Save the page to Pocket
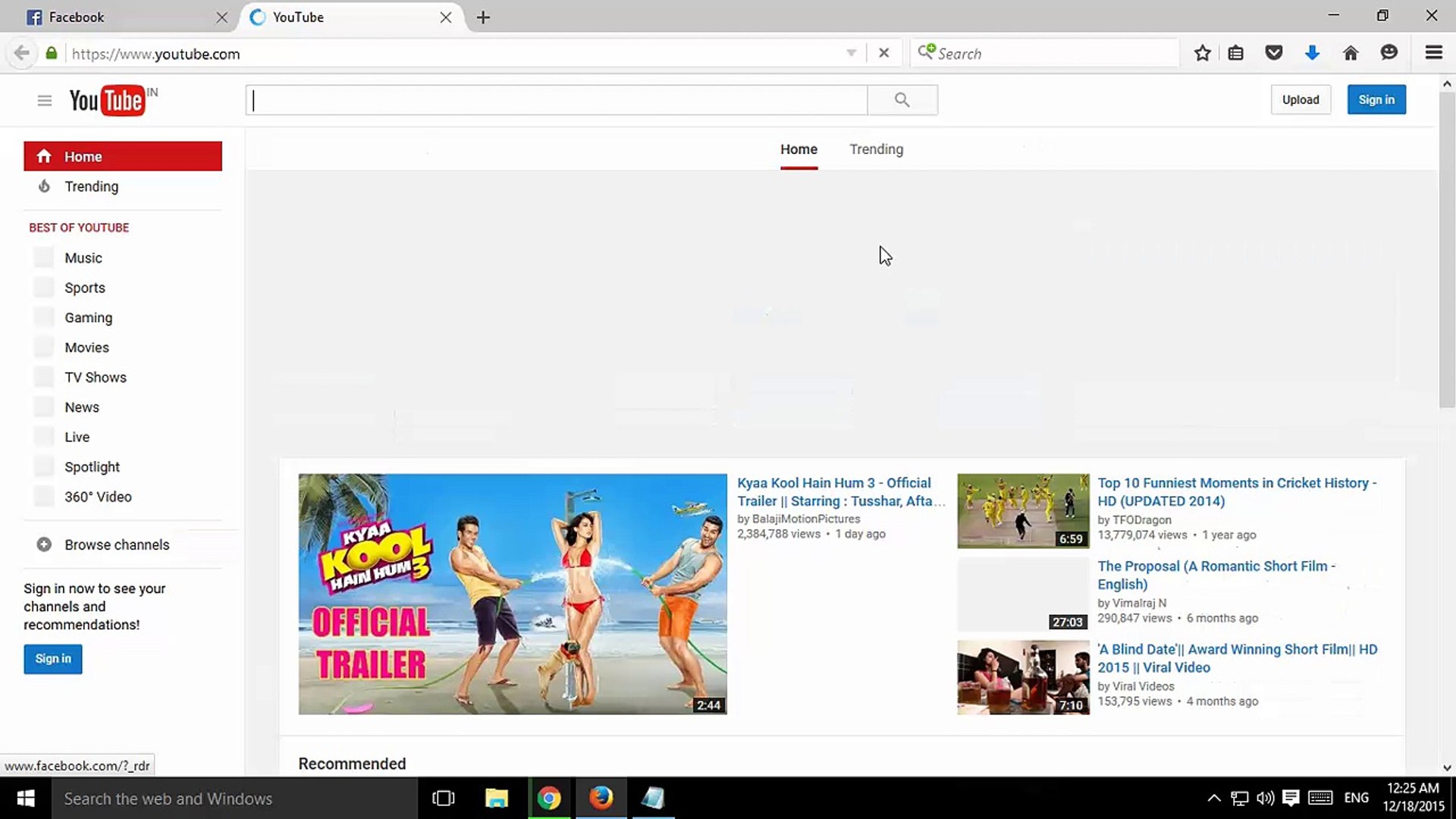 [x=1274, y=53]
